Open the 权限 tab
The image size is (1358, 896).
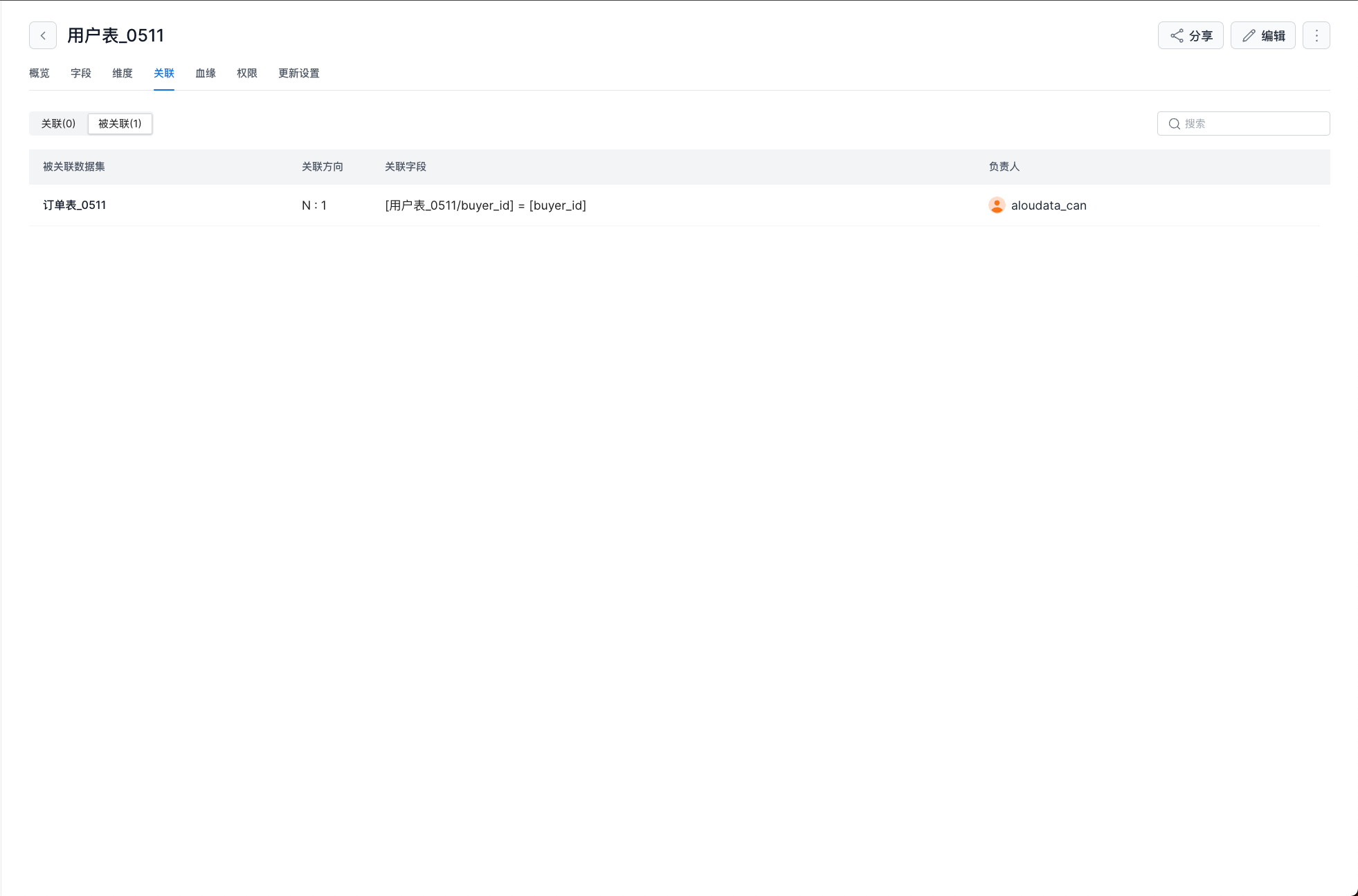[247, 73]
